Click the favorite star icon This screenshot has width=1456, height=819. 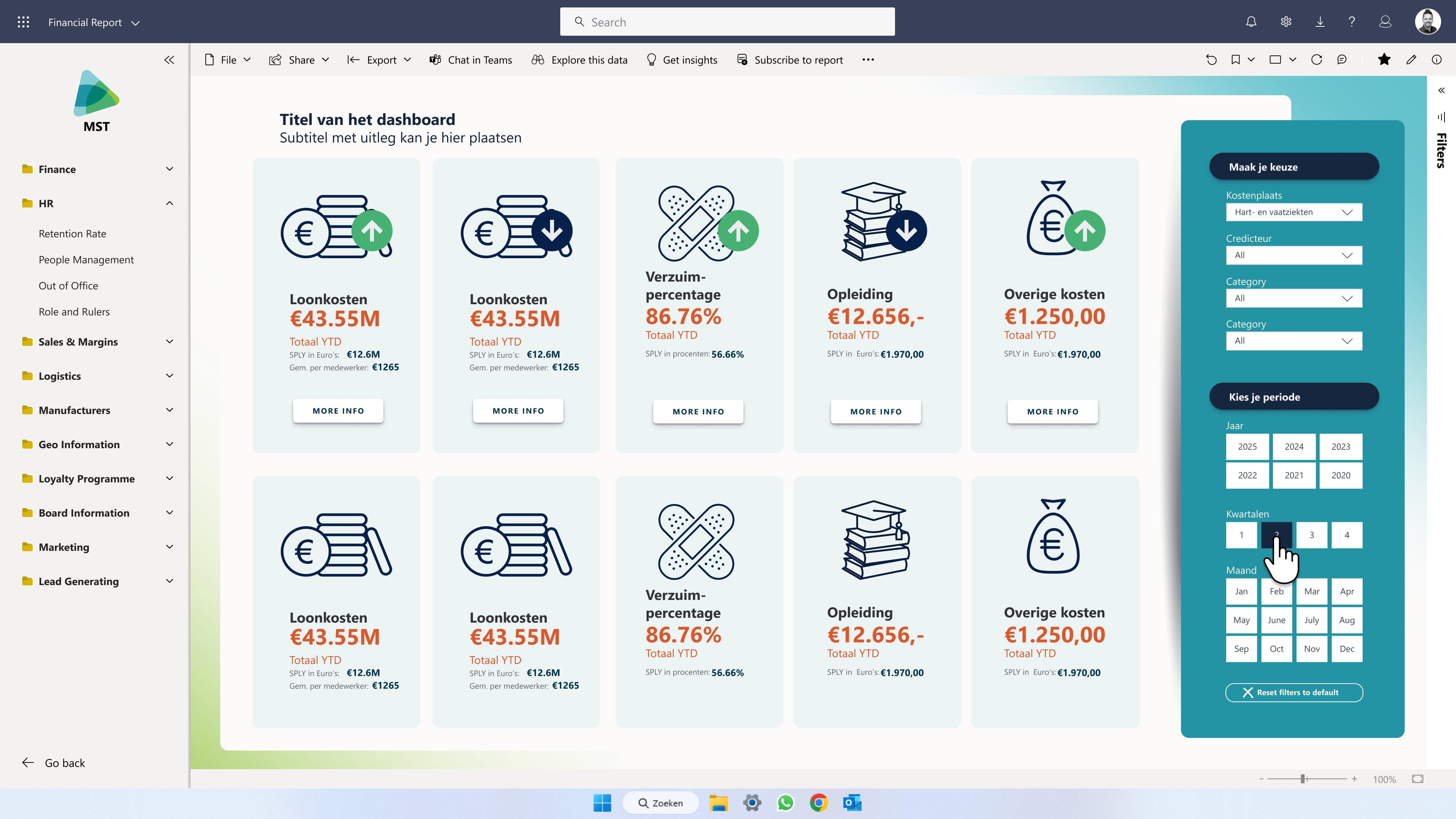tap(1384, 60)
